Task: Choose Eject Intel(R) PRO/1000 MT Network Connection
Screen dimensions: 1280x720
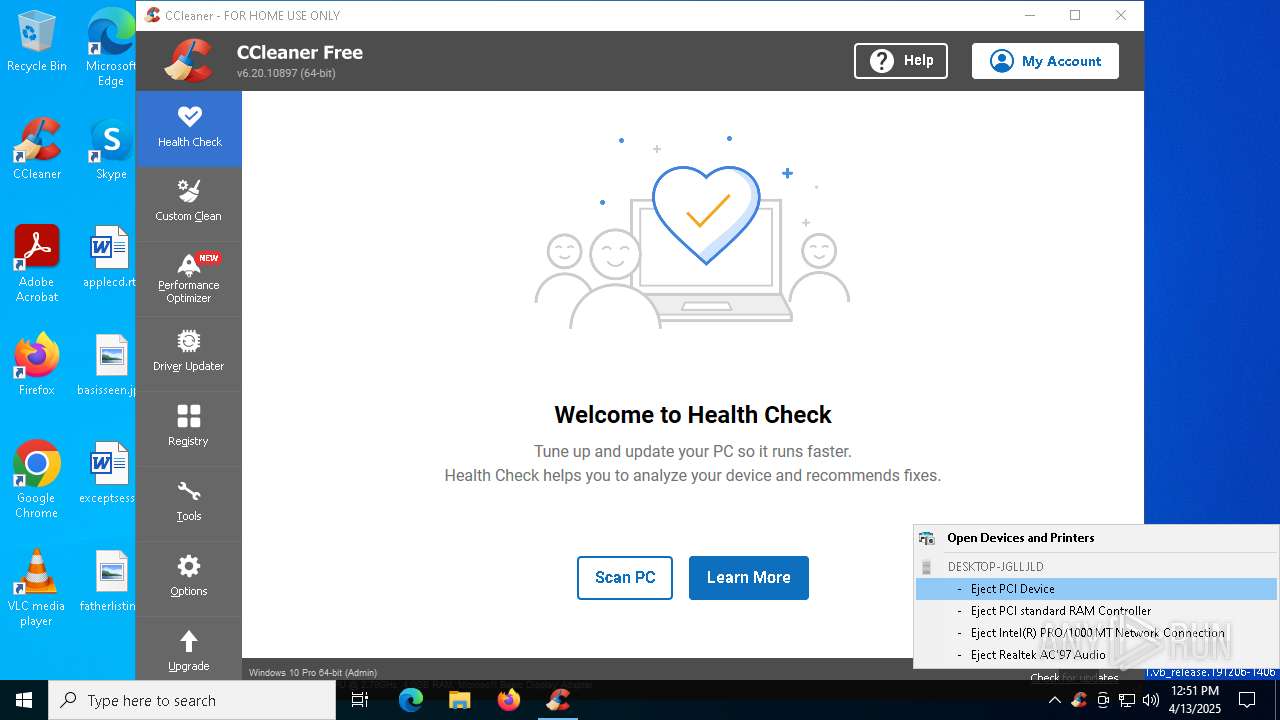Action: click(1096, 633)
